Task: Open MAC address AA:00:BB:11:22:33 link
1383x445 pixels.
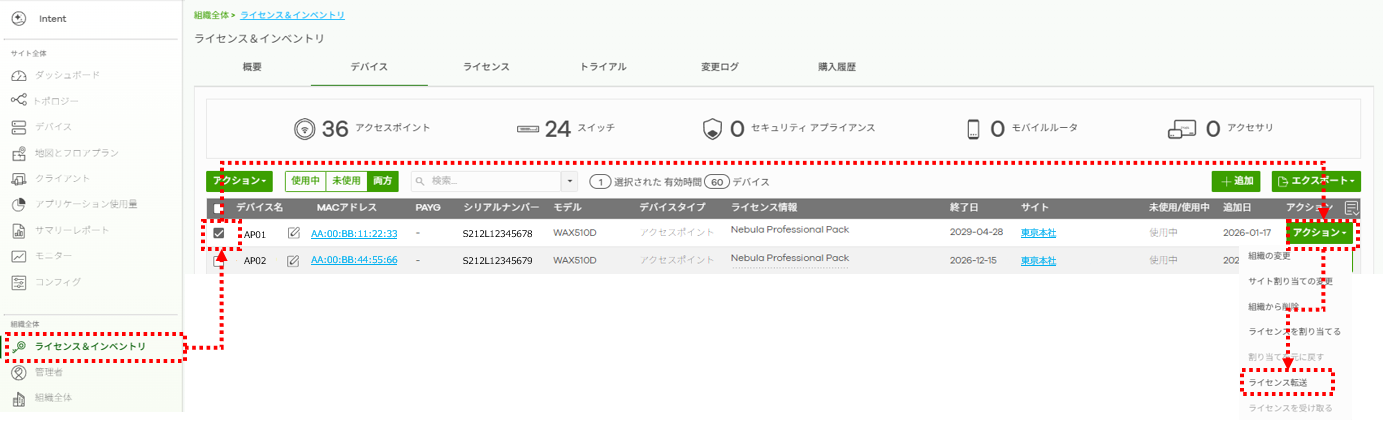Action: (354, 233)
